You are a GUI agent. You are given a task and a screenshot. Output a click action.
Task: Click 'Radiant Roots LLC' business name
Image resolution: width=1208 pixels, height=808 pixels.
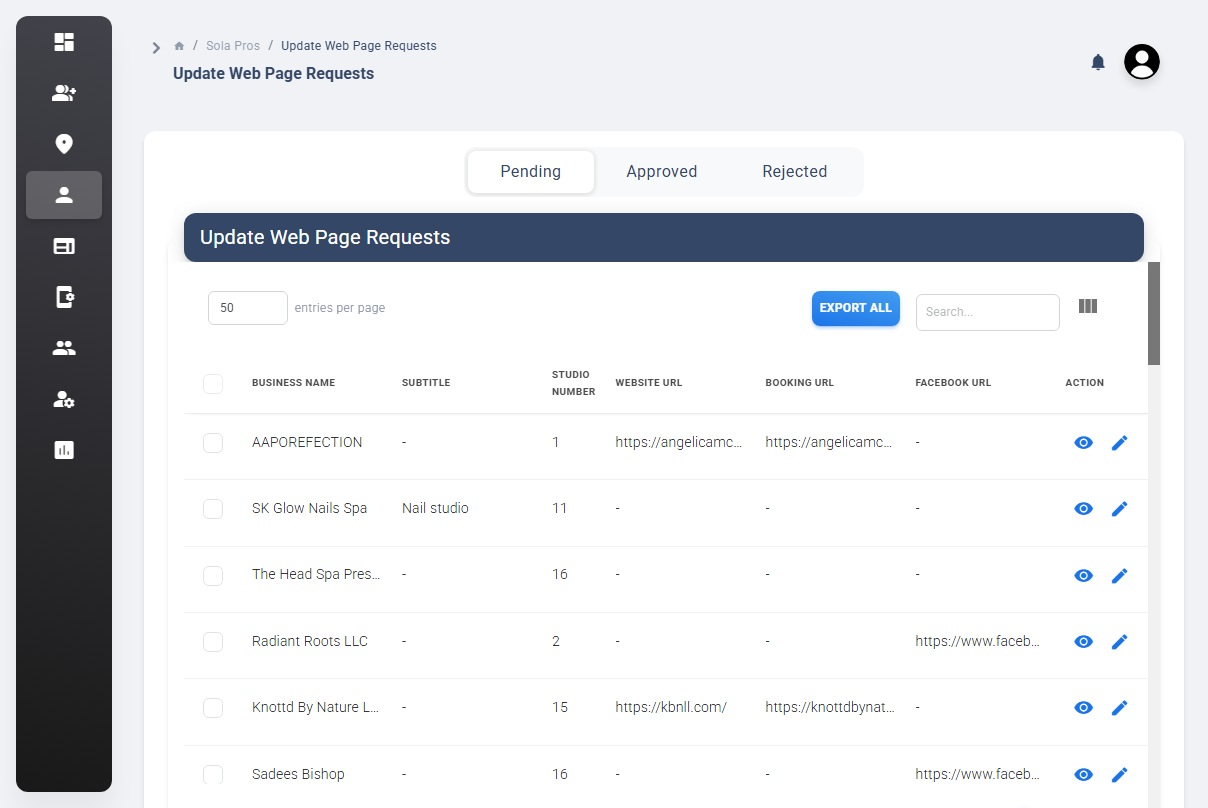[310, 641]
